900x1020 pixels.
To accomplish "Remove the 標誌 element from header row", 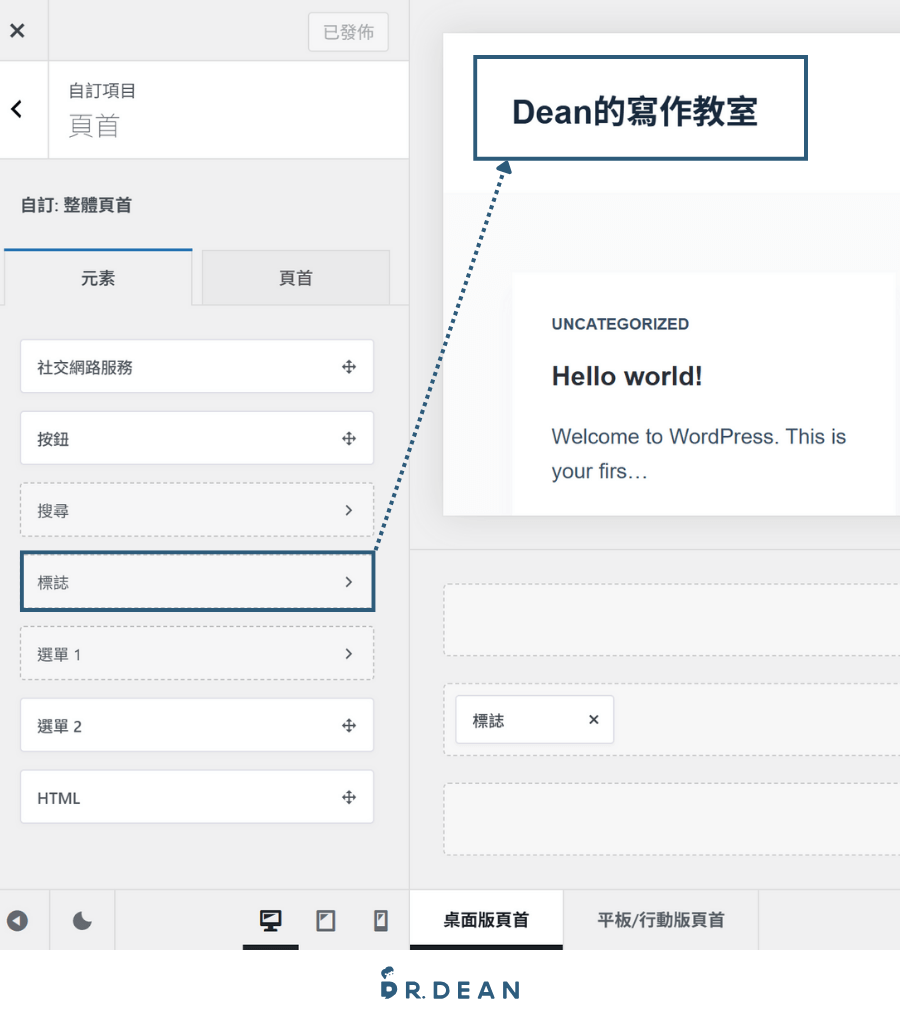I will [x=594, y=719].
